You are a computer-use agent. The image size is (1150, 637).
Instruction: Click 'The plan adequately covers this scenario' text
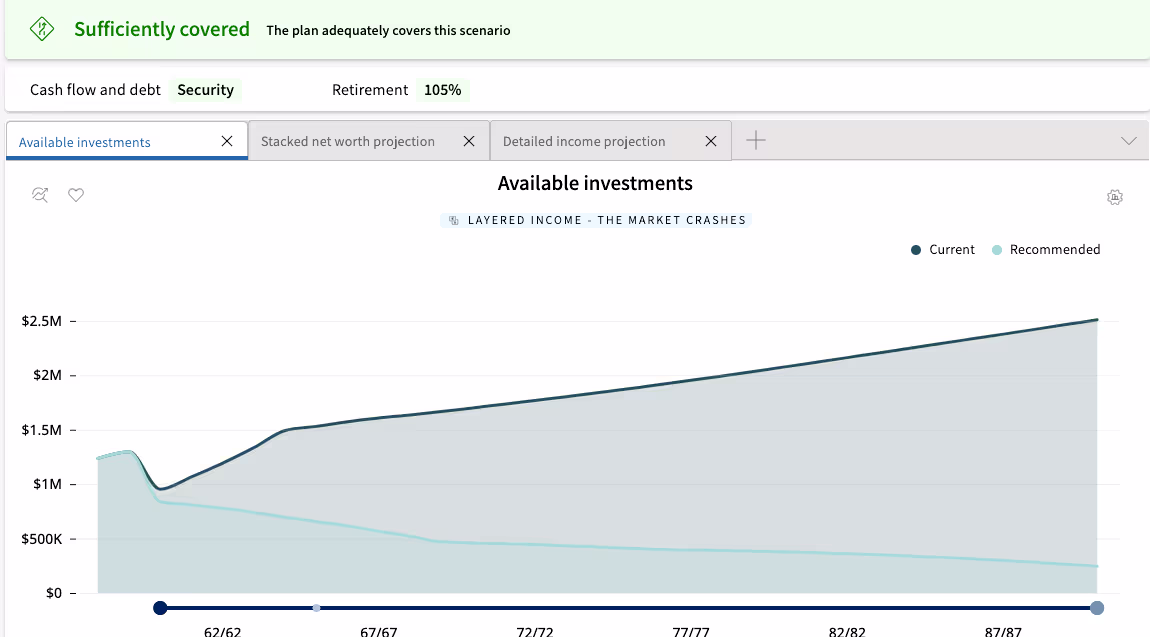coord(388,31)
